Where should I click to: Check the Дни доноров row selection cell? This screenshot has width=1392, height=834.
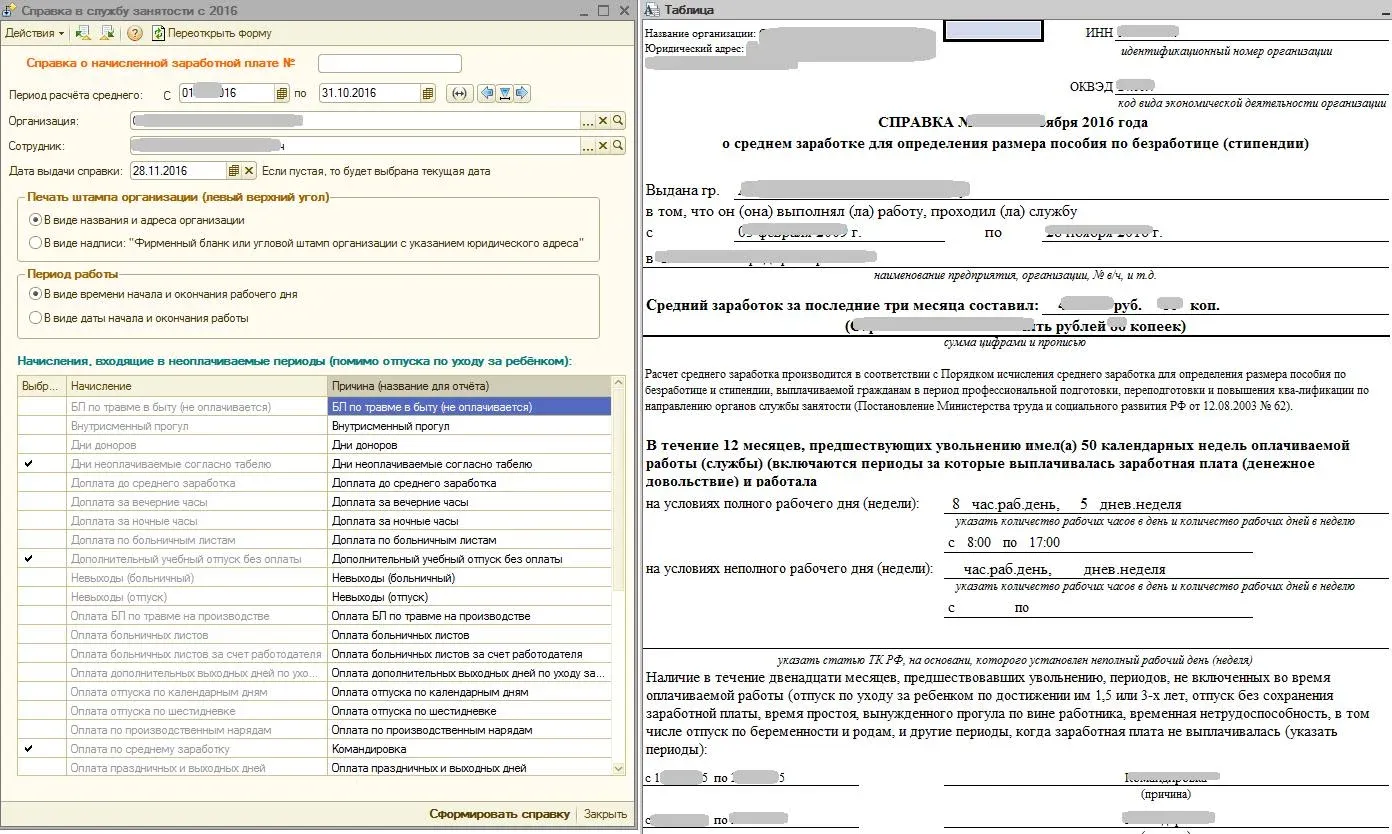[42, 445]
